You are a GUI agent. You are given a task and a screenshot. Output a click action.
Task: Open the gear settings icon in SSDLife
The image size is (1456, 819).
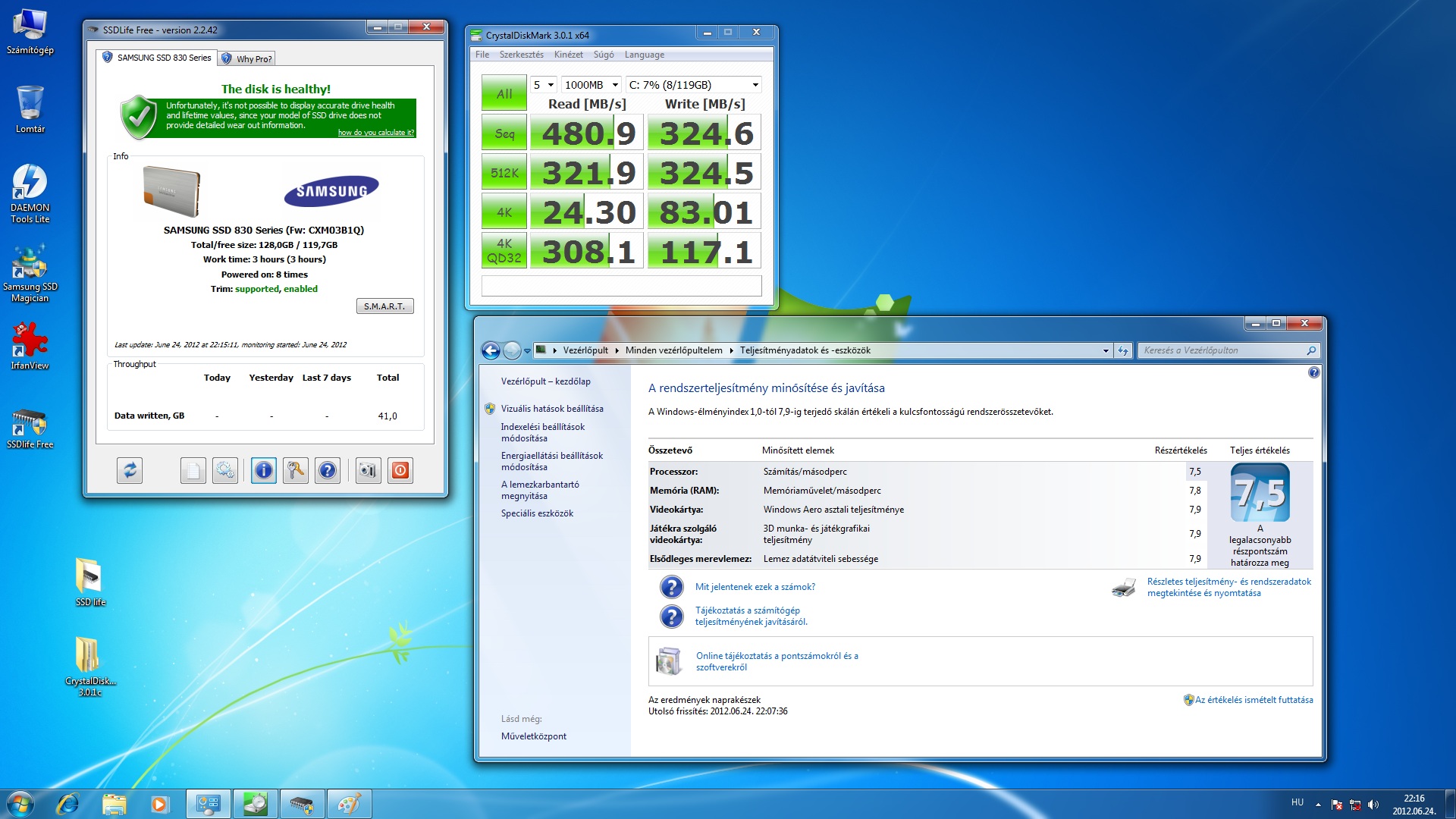pyautogui.click(x=225, y=471)
